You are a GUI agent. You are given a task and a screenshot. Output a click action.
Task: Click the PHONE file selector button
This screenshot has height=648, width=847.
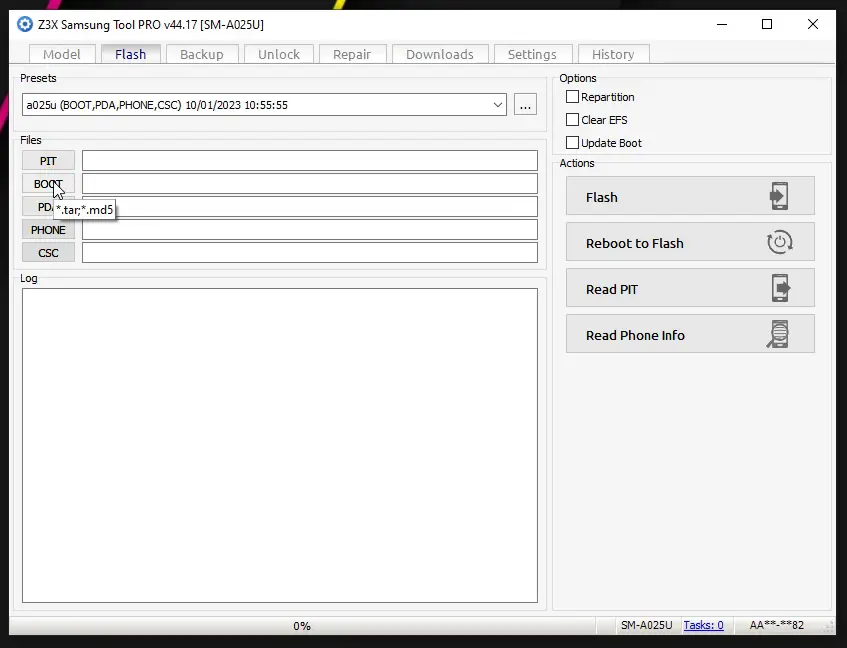(47, 229)
